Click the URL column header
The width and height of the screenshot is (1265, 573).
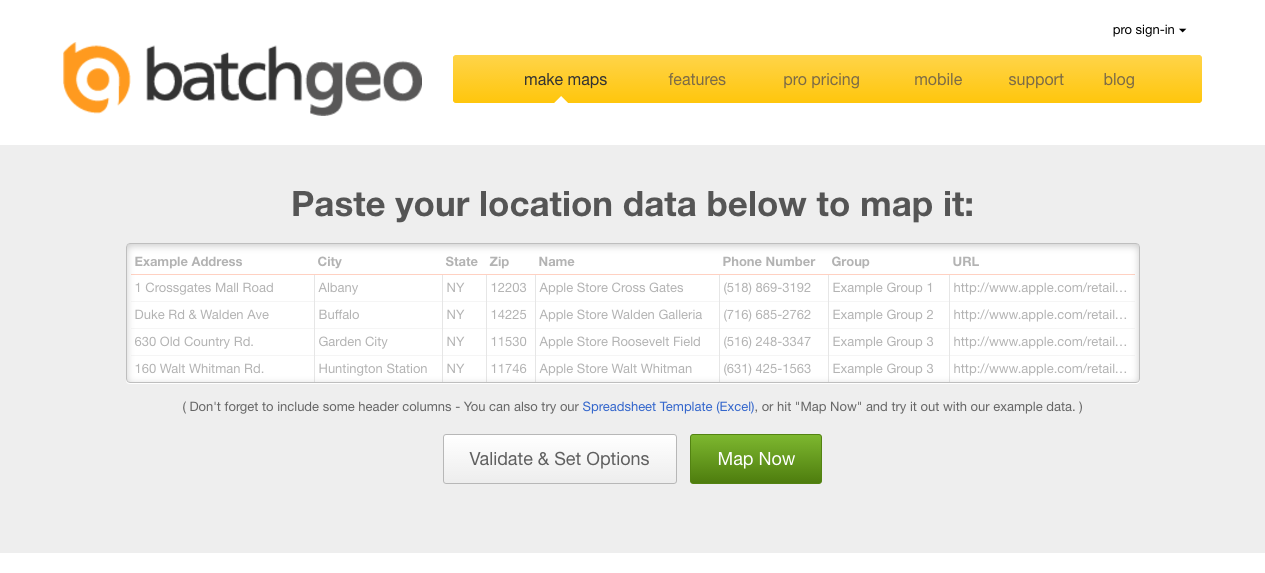click(x=966, y=261)
